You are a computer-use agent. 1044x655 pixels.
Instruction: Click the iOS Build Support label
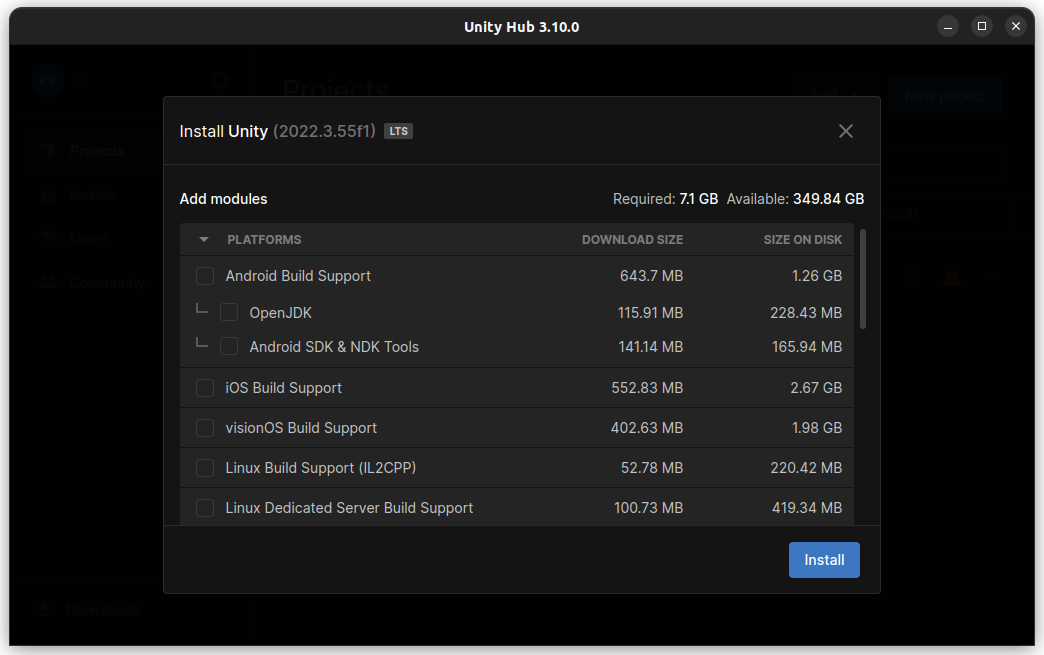pyautogui.click(x=283, y=387)
